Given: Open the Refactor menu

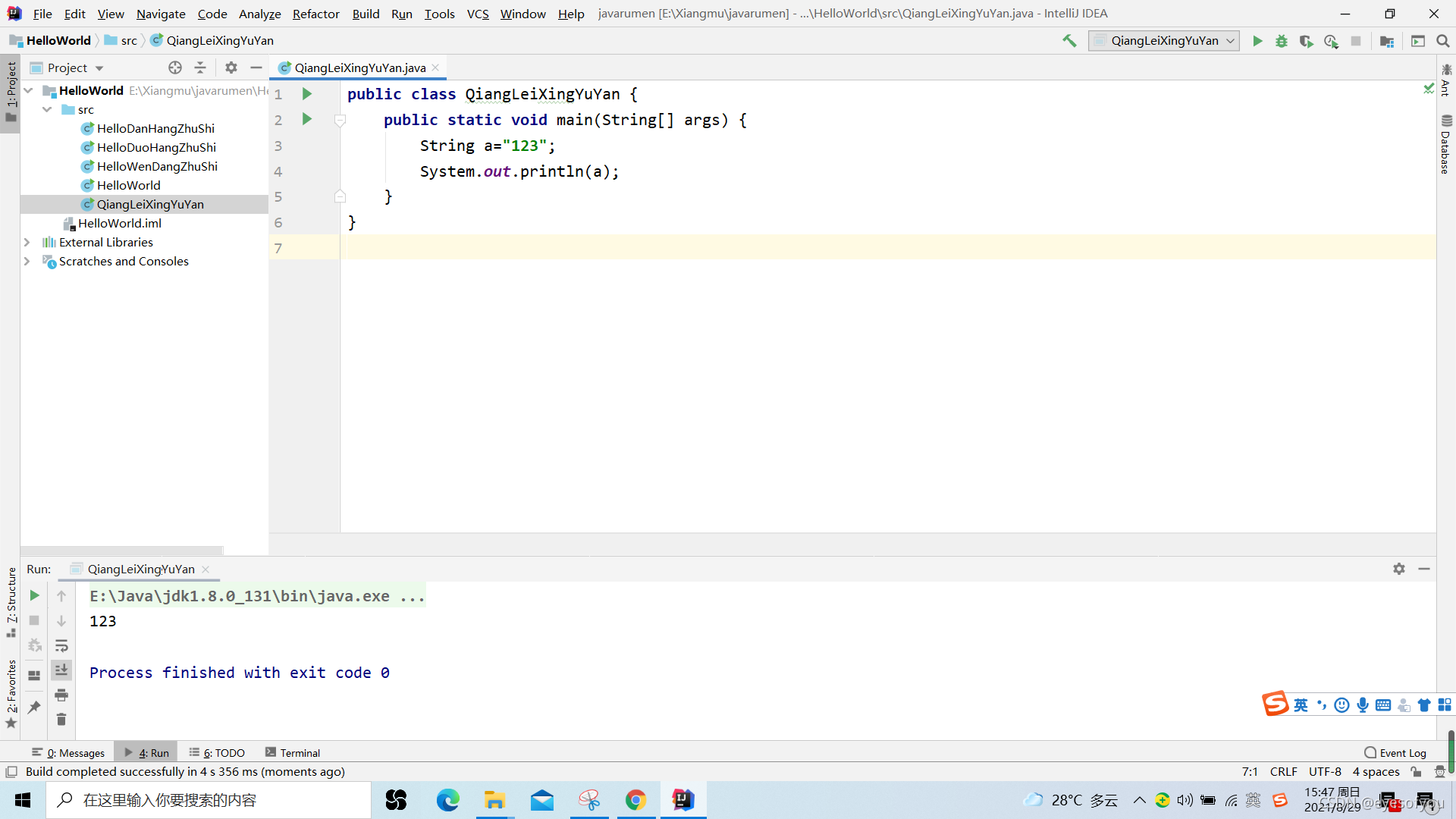Looking at the screenshot, I should click(x=315, y=14).
